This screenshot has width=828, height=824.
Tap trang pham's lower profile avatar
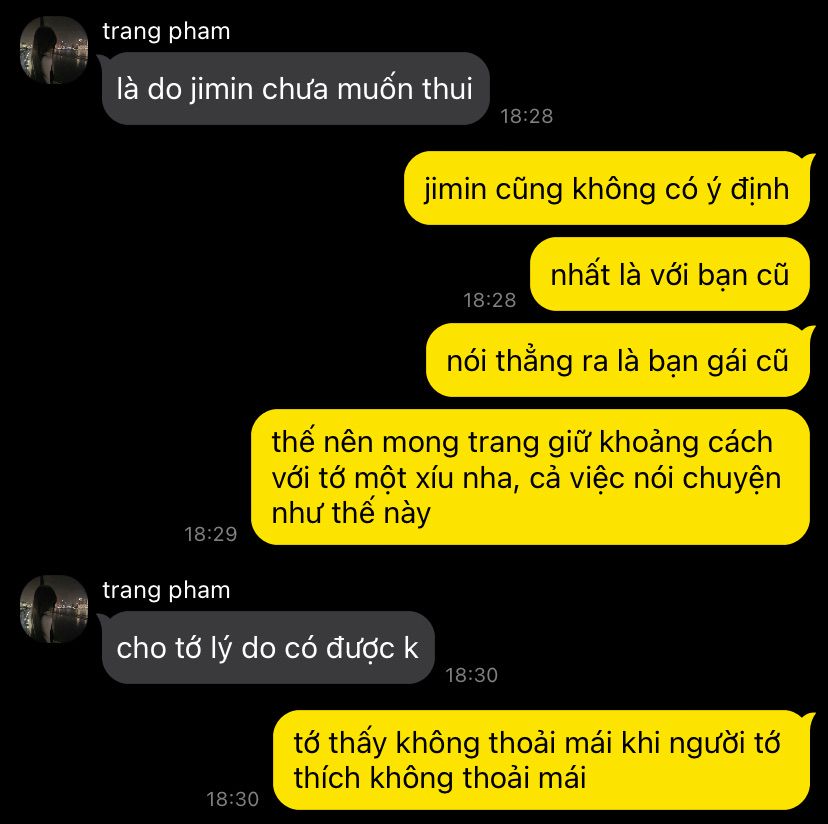(x=53, y=609)
